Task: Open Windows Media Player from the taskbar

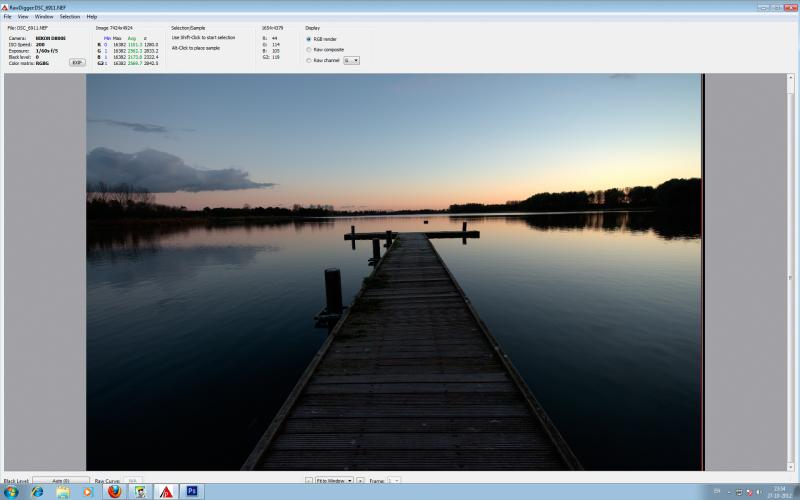Action: (x=87, y=492)
